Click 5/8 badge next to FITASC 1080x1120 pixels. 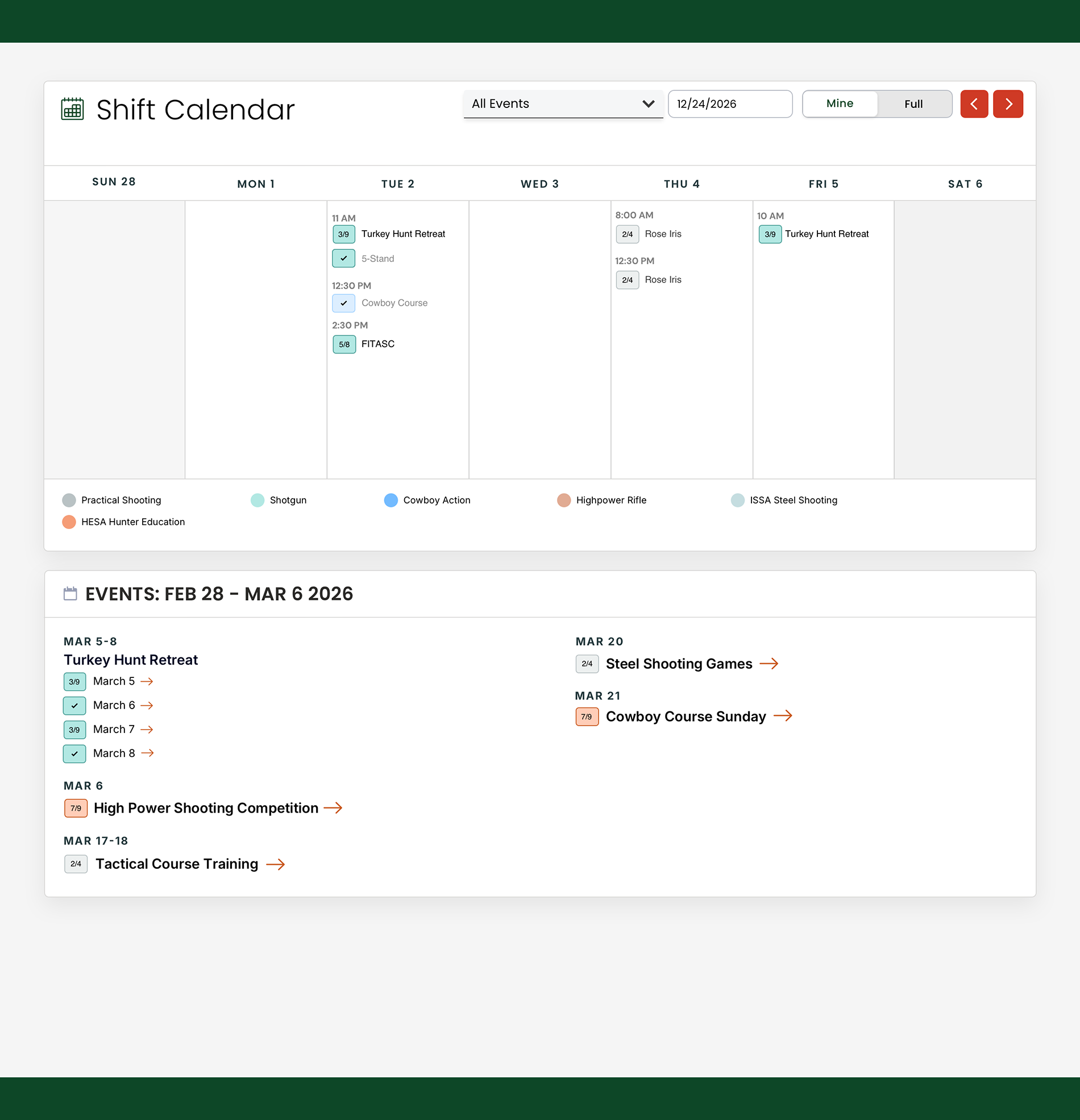(344, 344)
